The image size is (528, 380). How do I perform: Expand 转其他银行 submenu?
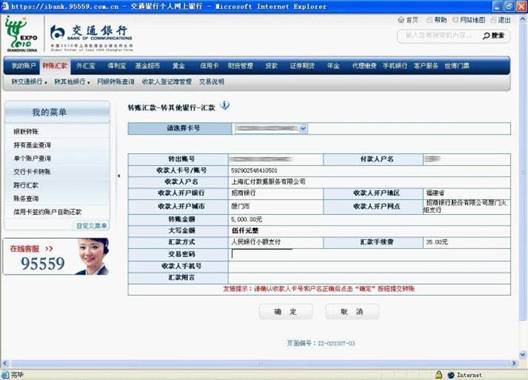click(72, 82)
